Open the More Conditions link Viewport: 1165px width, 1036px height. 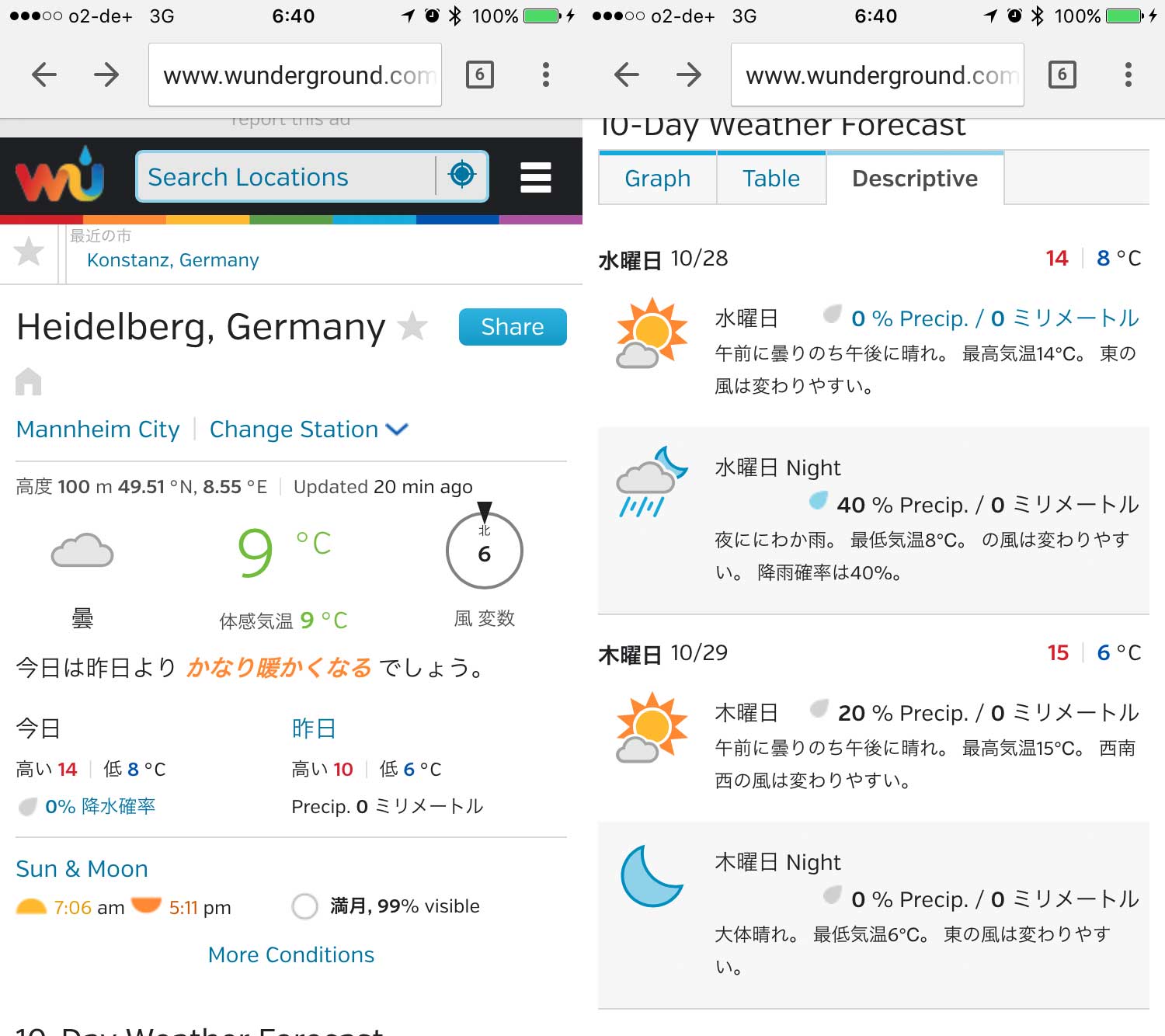pyautogui.click(x=291, y=954)
